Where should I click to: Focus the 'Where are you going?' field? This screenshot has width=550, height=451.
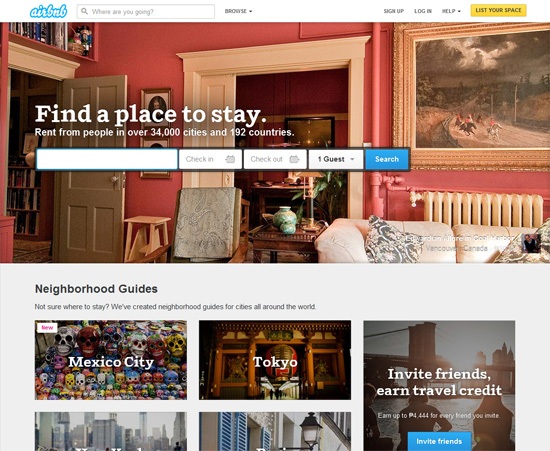[x=146, y=12]
